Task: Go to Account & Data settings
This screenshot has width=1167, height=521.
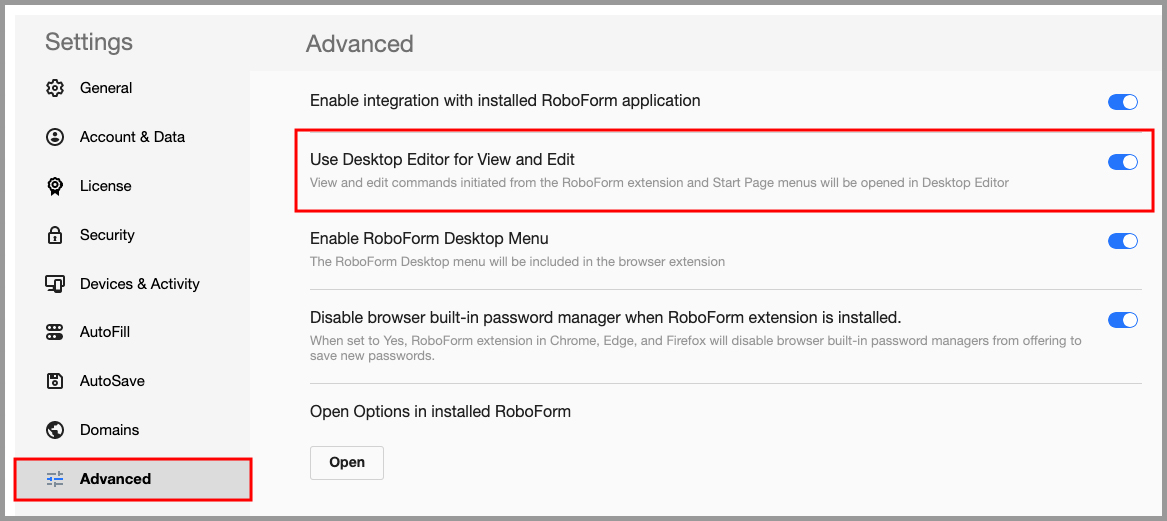Action: point(132,137)
